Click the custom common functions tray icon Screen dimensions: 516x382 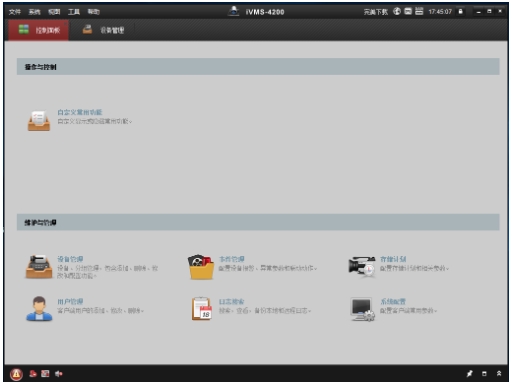(x=39, y=120)
